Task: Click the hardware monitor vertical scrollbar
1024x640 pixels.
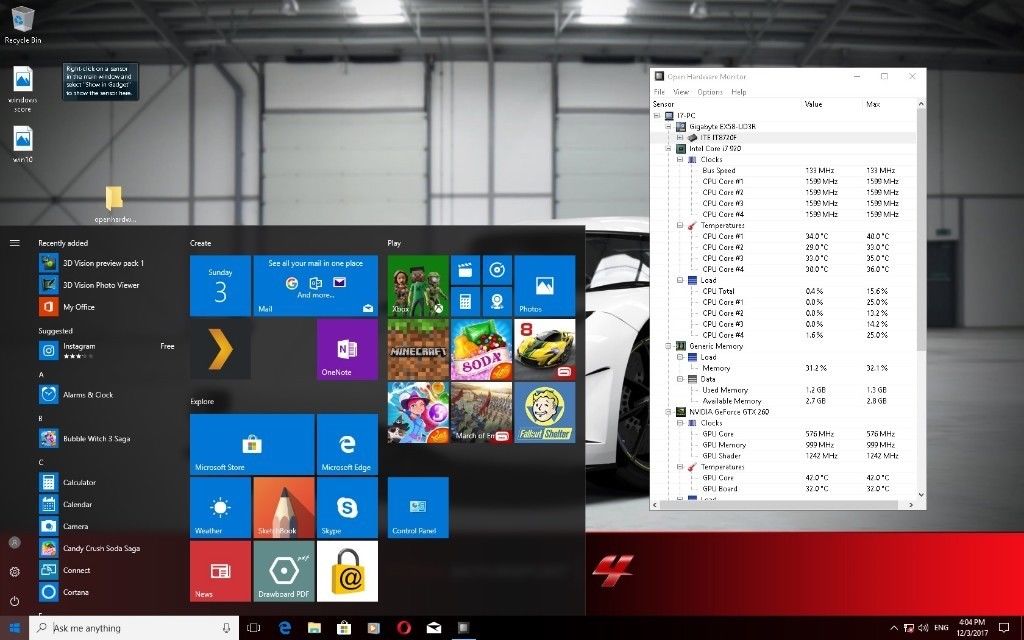Action: (x=921, y=229)
